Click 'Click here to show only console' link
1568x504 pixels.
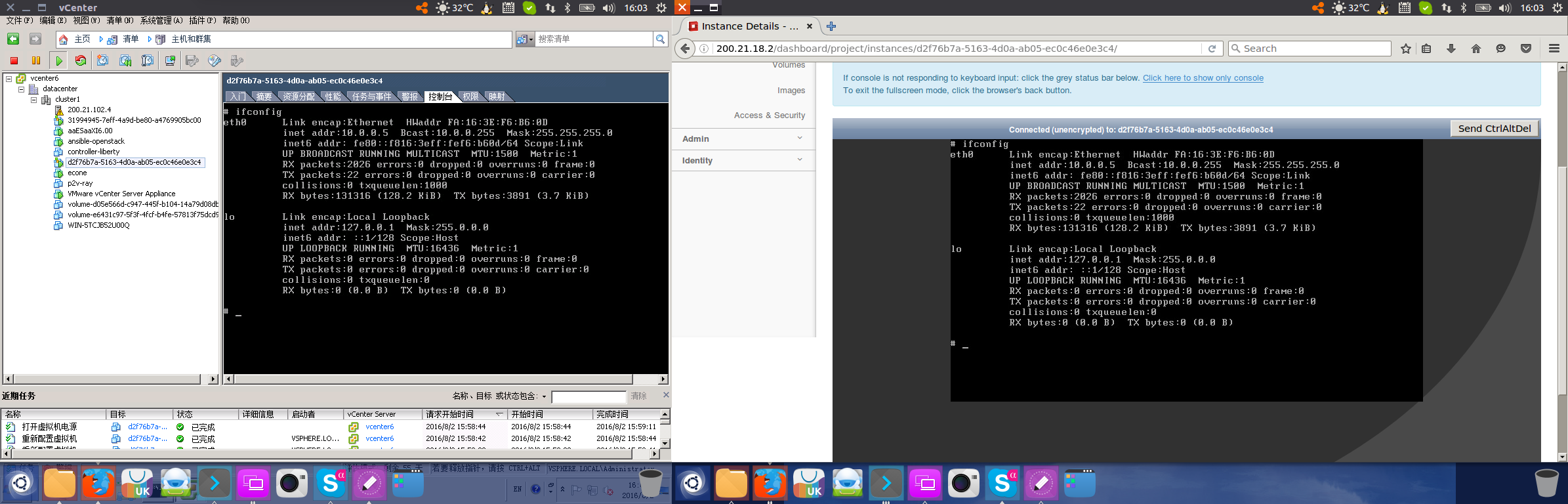tap(1203, 78)
